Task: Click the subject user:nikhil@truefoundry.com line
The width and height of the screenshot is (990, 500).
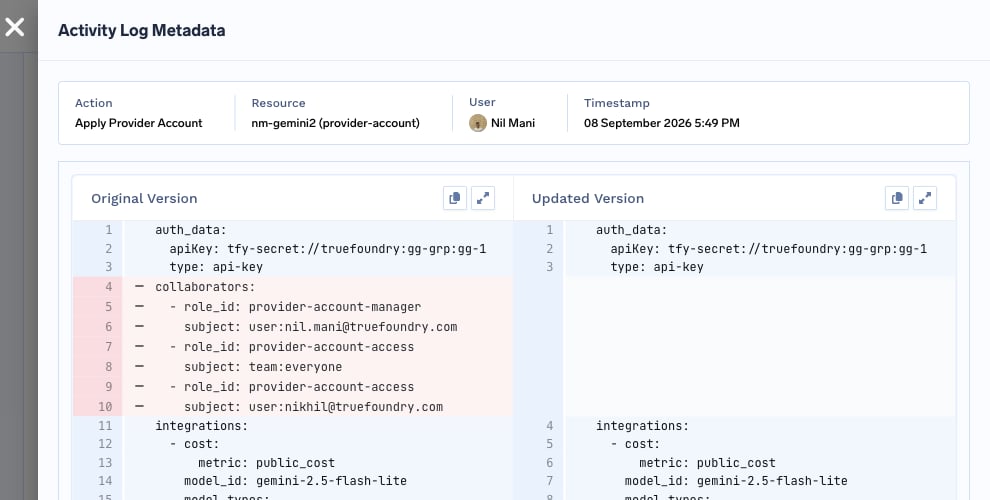Action: click(314, 407)
